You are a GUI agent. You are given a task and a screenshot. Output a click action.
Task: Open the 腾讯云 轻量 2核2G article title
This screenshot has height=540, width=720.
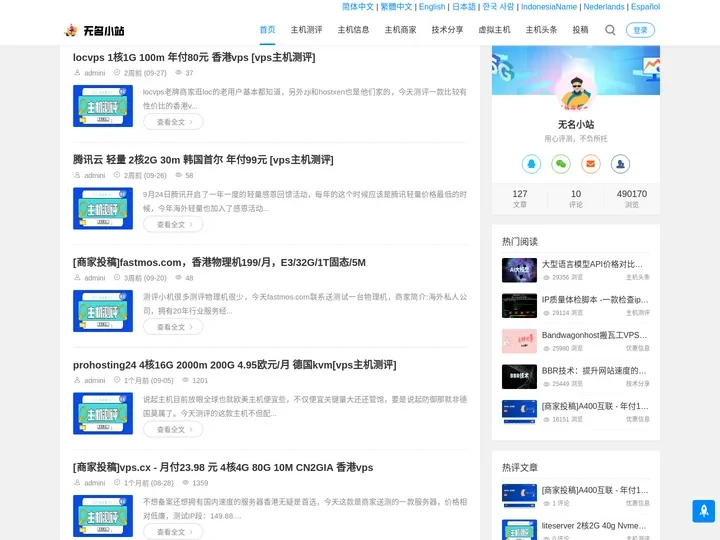point(203,160)
